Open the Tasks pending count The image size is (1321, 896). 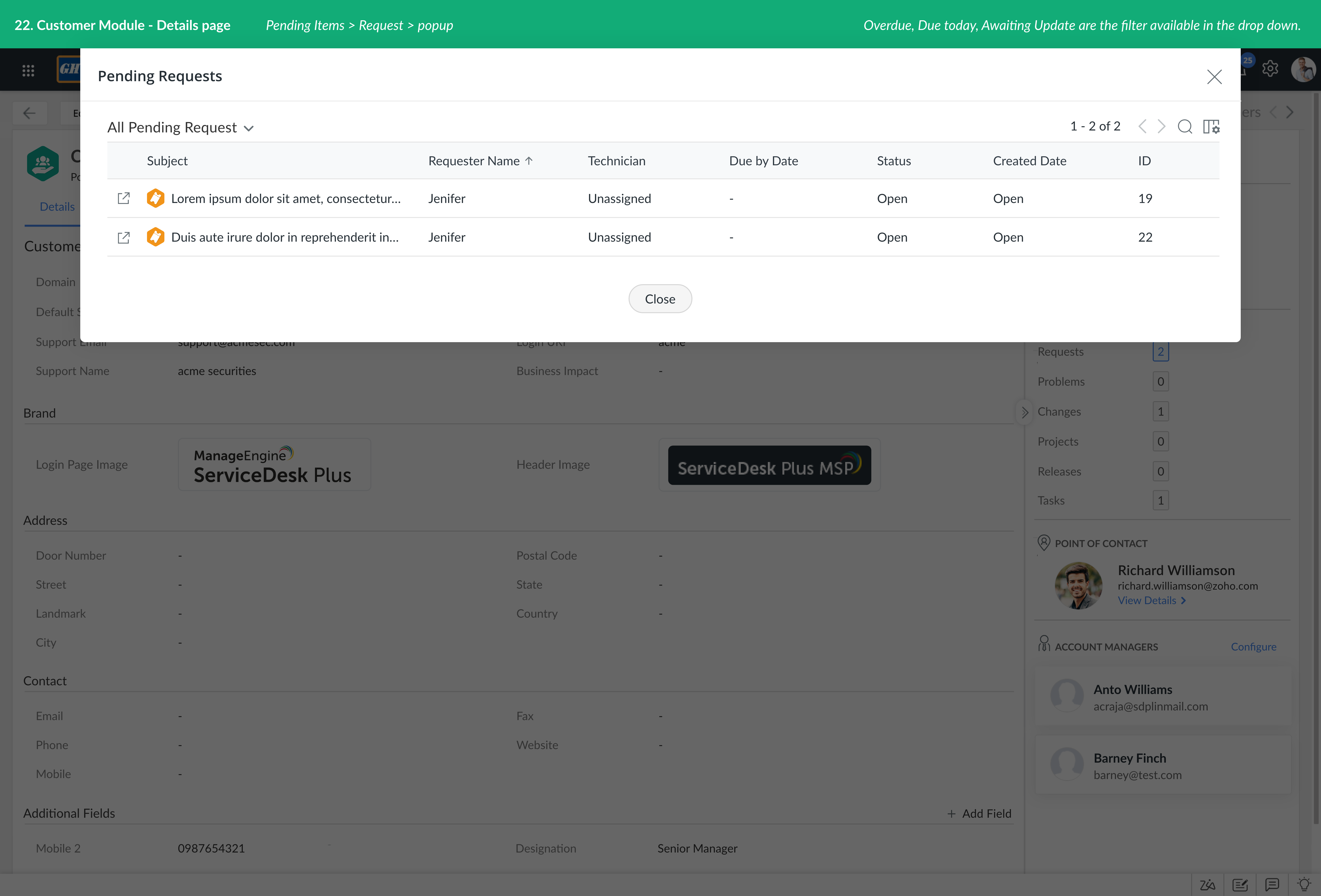pos(1160,500)
